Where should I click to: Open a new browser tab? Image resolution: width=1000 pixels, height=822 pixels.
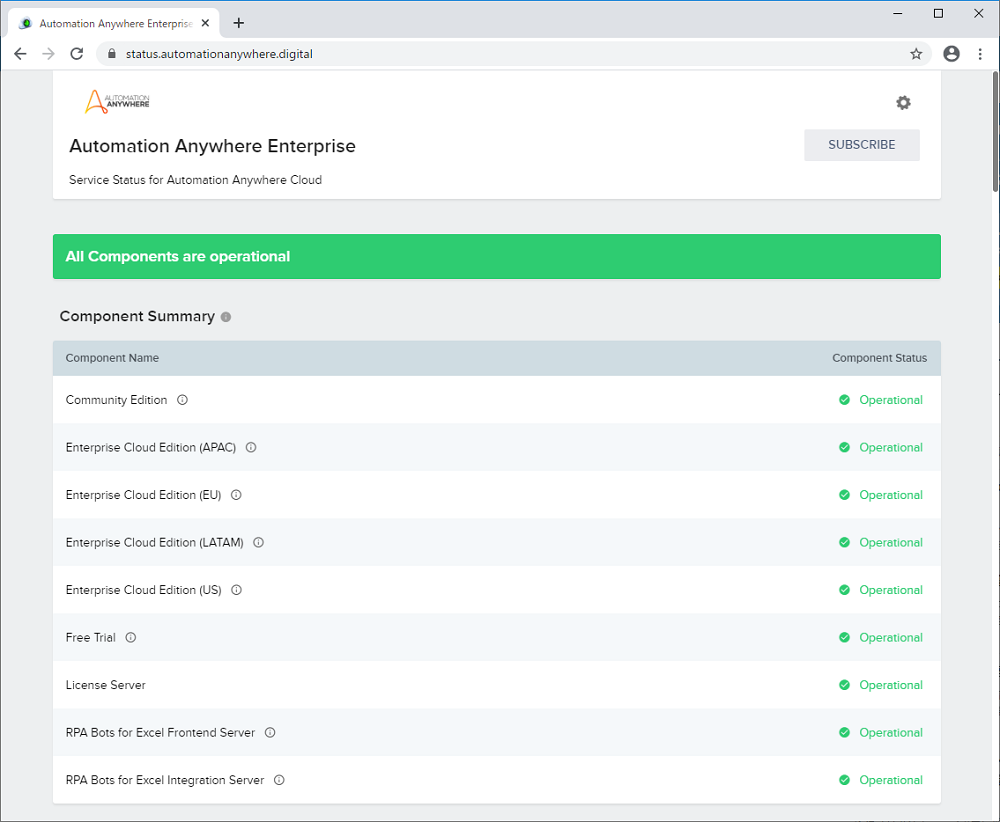click(x=239, y=23)
